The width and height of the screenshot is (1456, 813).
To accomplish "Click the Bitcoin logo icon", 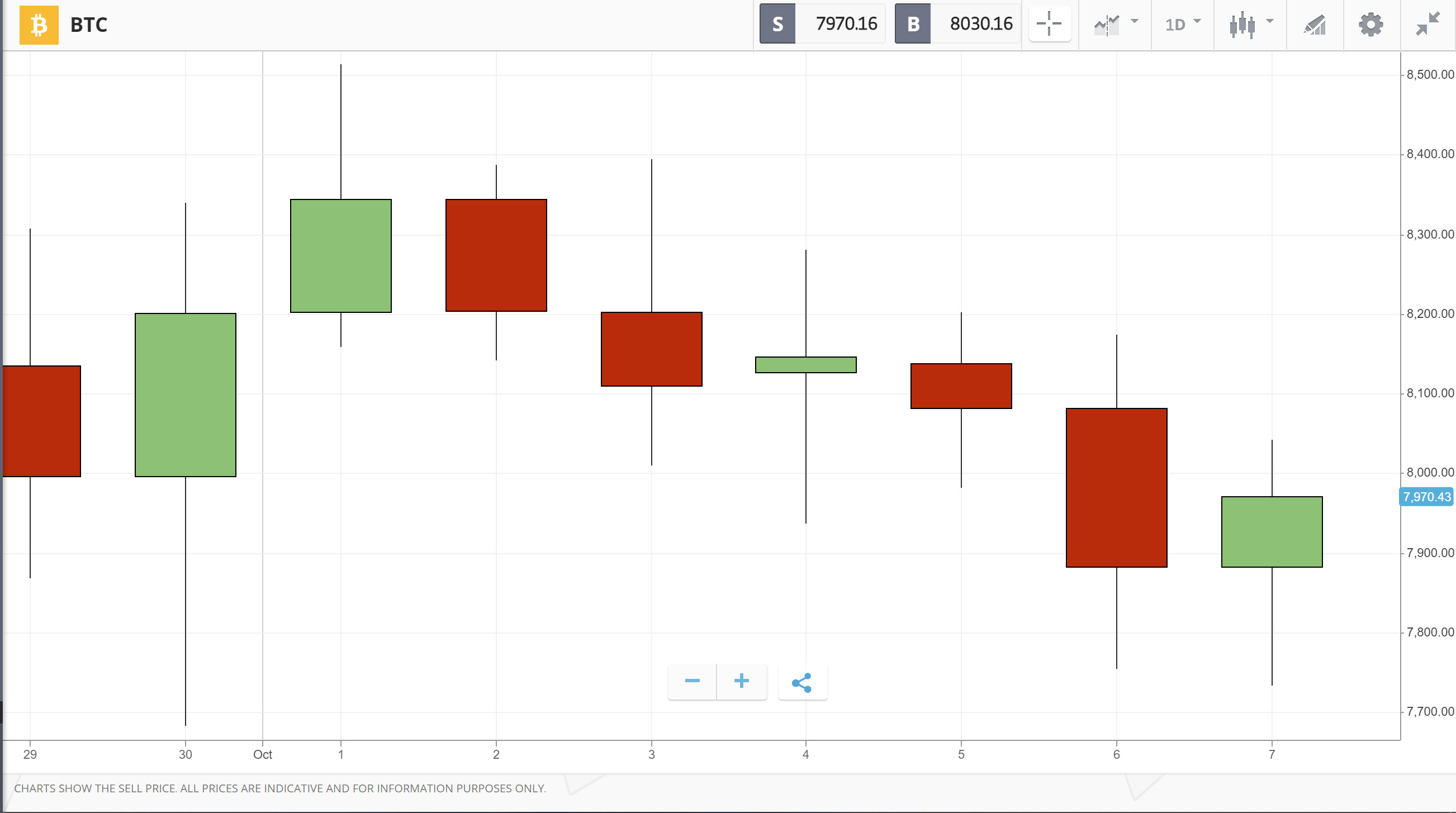I will (39, 25).
